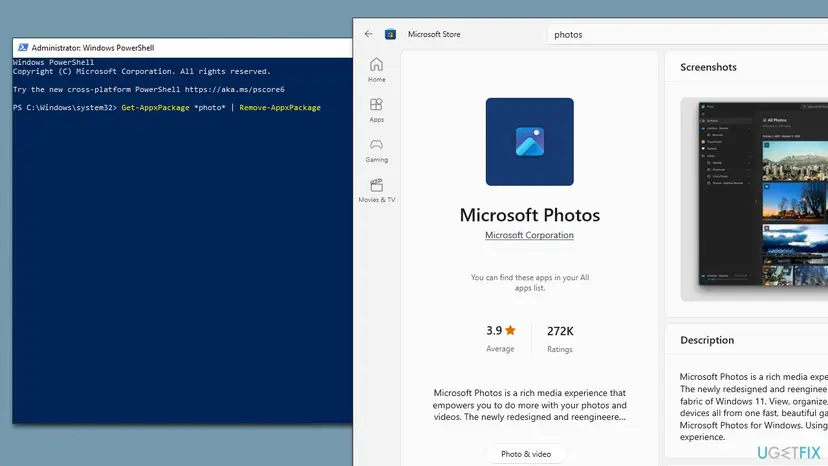Click the Microsoft Photos app icon
828x466 pixels.
[x=530, y=142]
